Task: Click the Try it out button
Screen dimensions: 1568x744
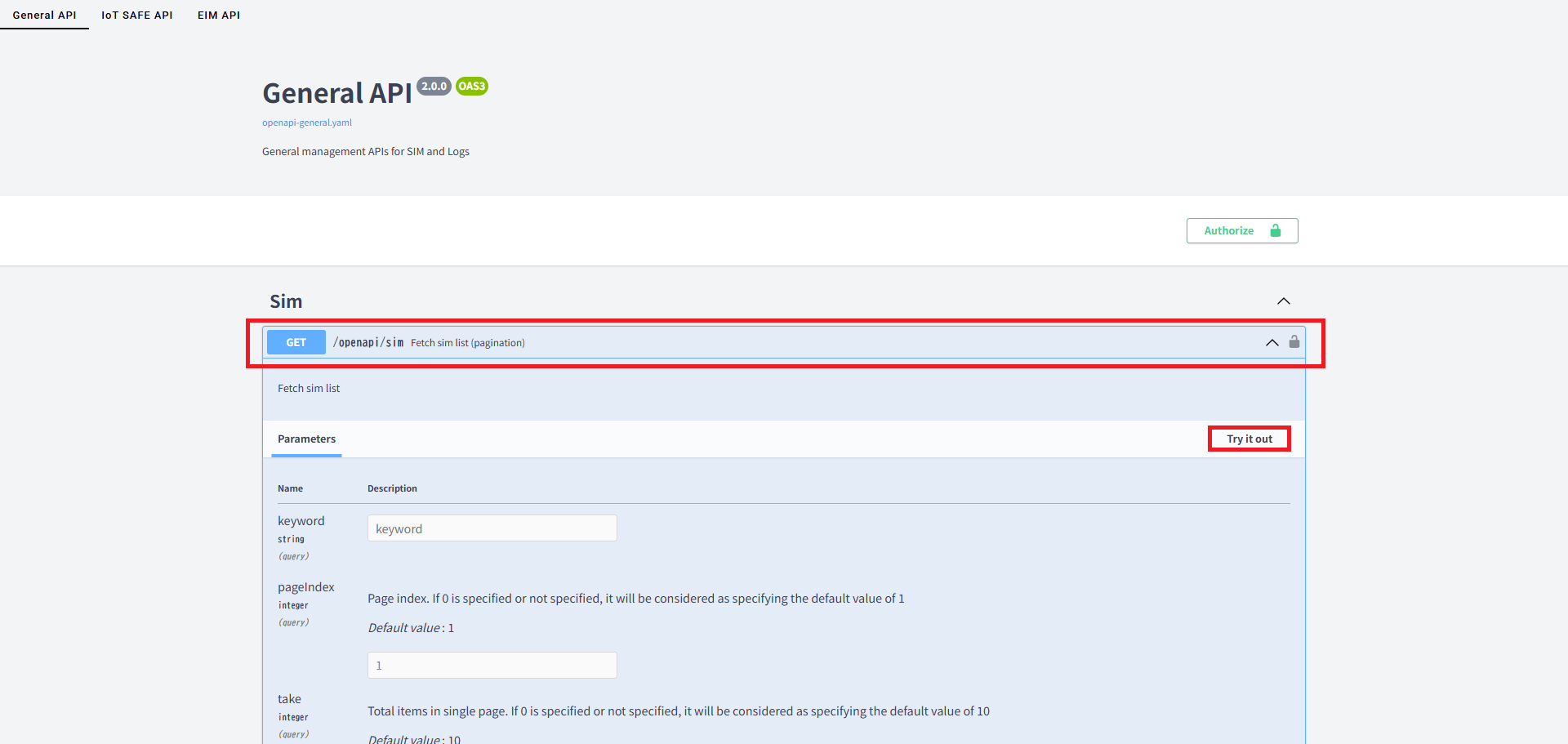Action: tap(1249, 439)
